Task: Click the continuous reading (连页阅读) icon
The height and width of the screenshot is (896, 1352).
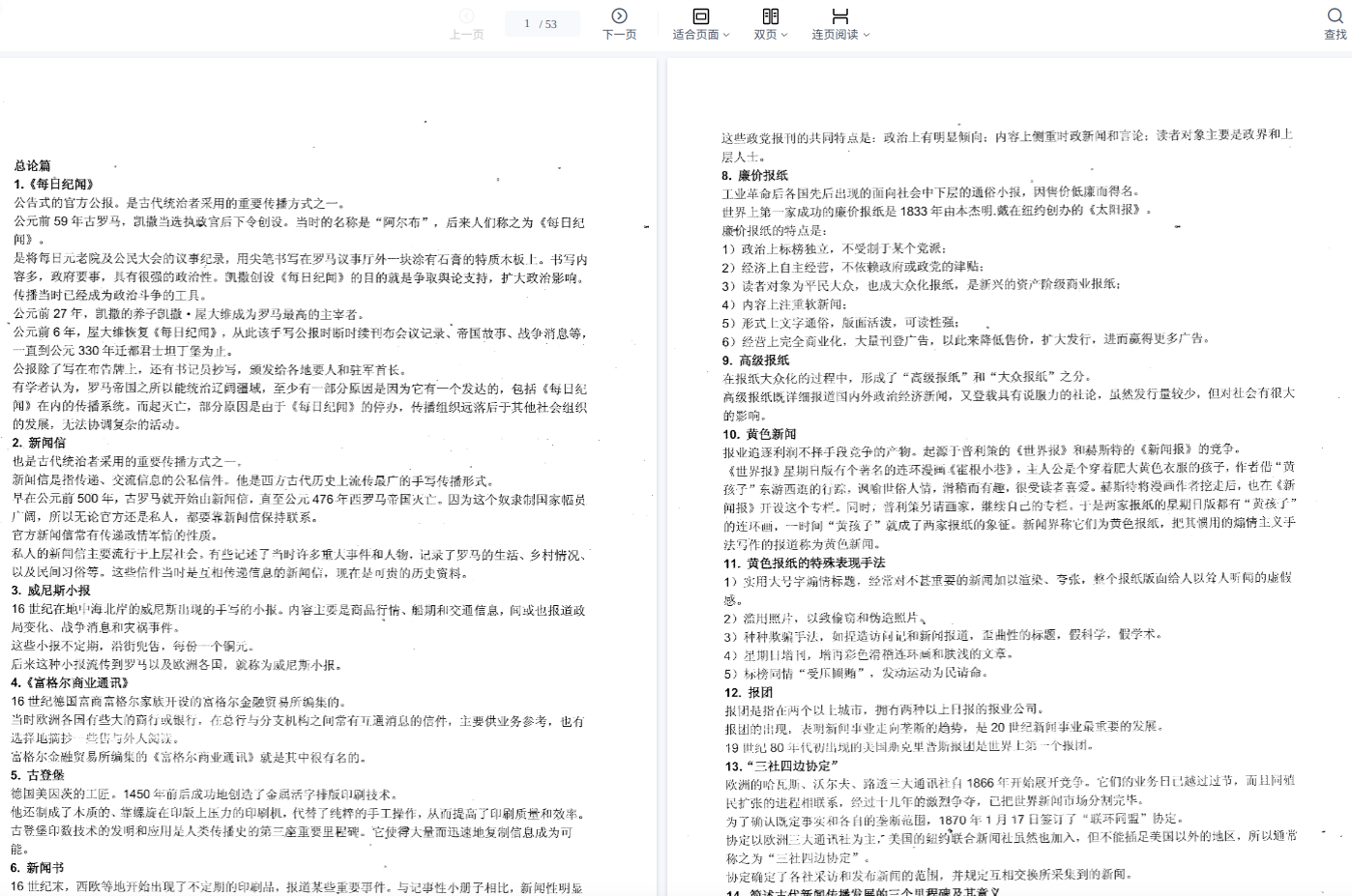Action: point(839,15)
